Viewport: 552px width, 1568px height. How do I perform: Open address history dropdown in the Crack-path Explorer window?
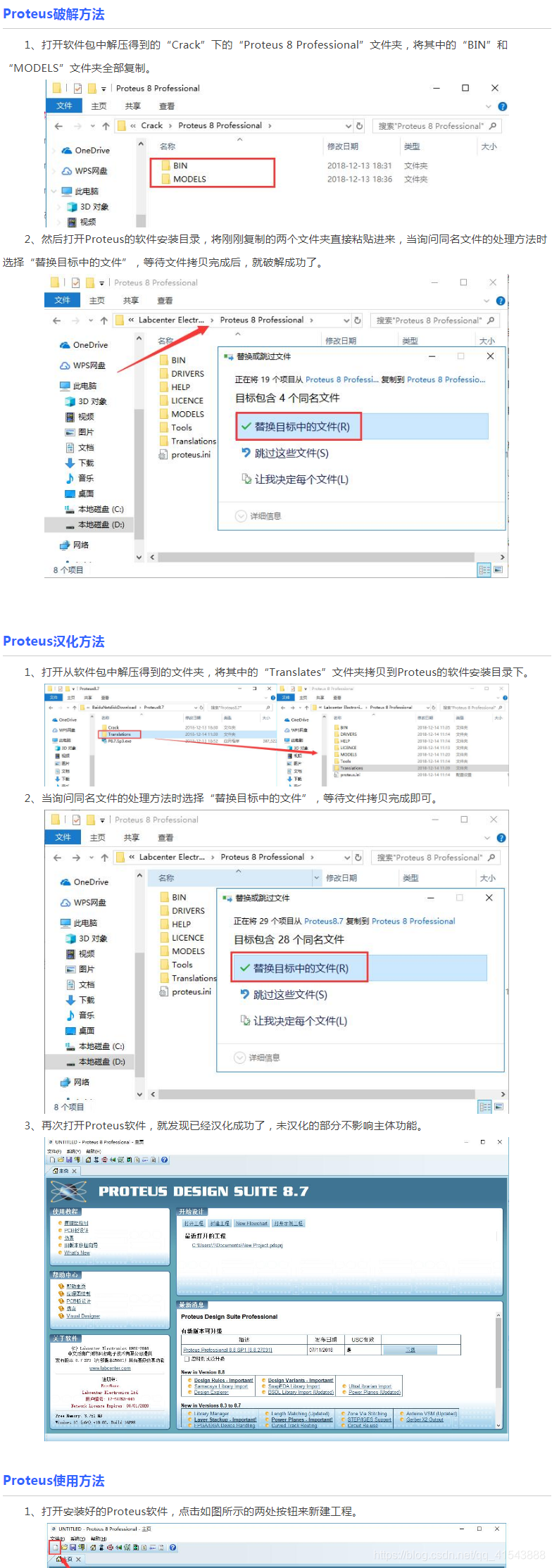(x=348, y=126)
